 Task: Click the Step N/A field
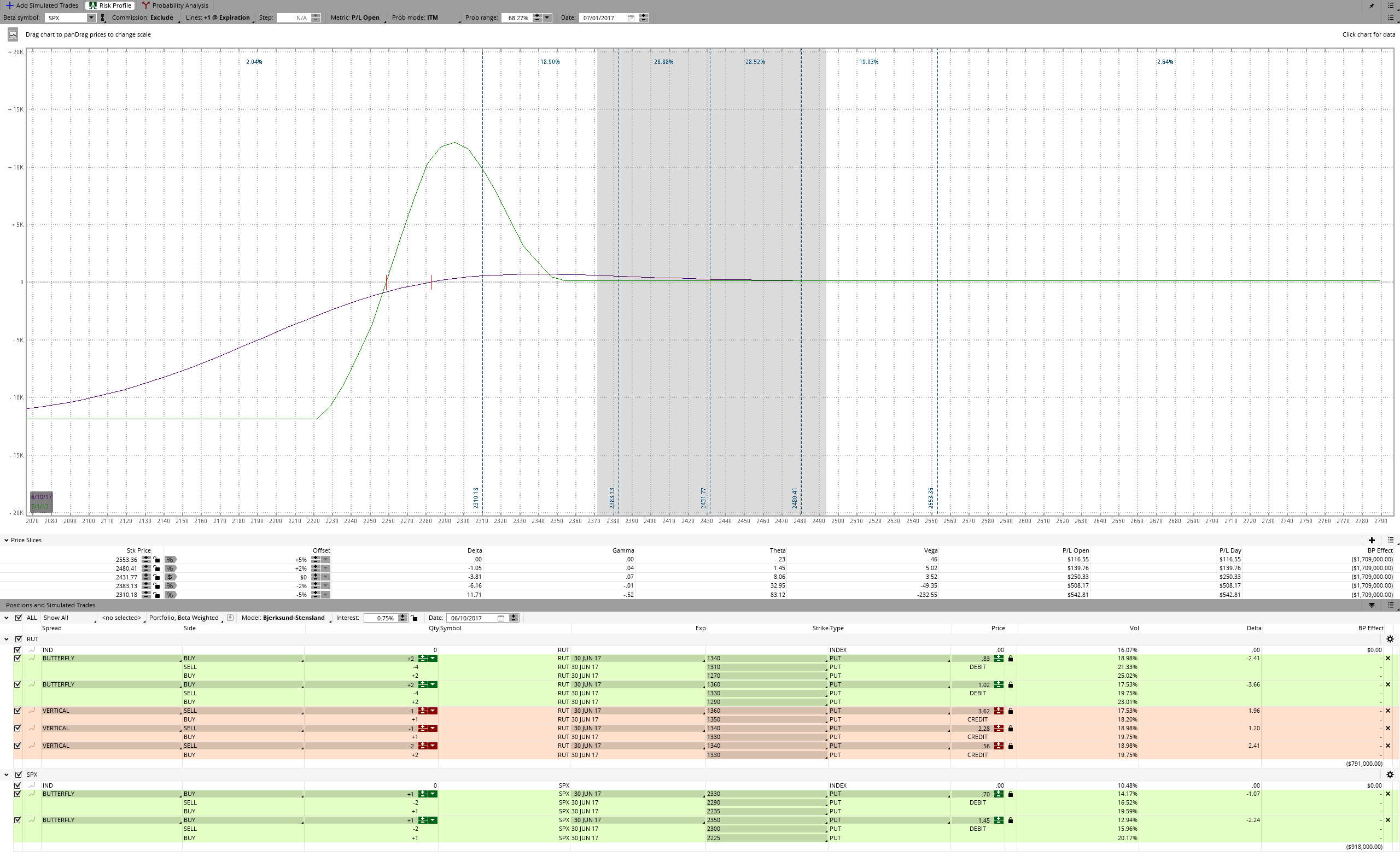point(293,17)
